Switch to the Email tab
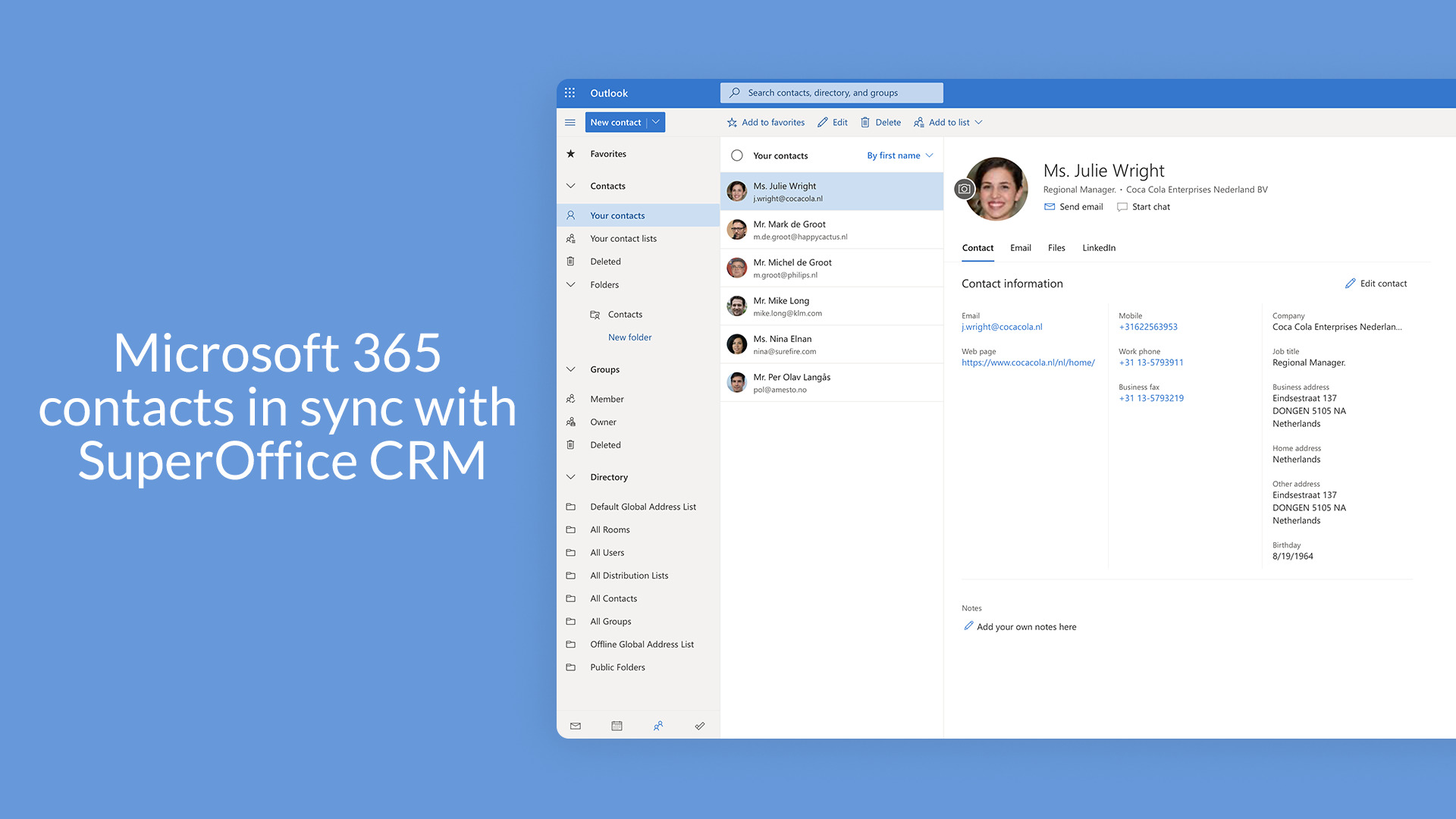 (x=1021, y=248)
